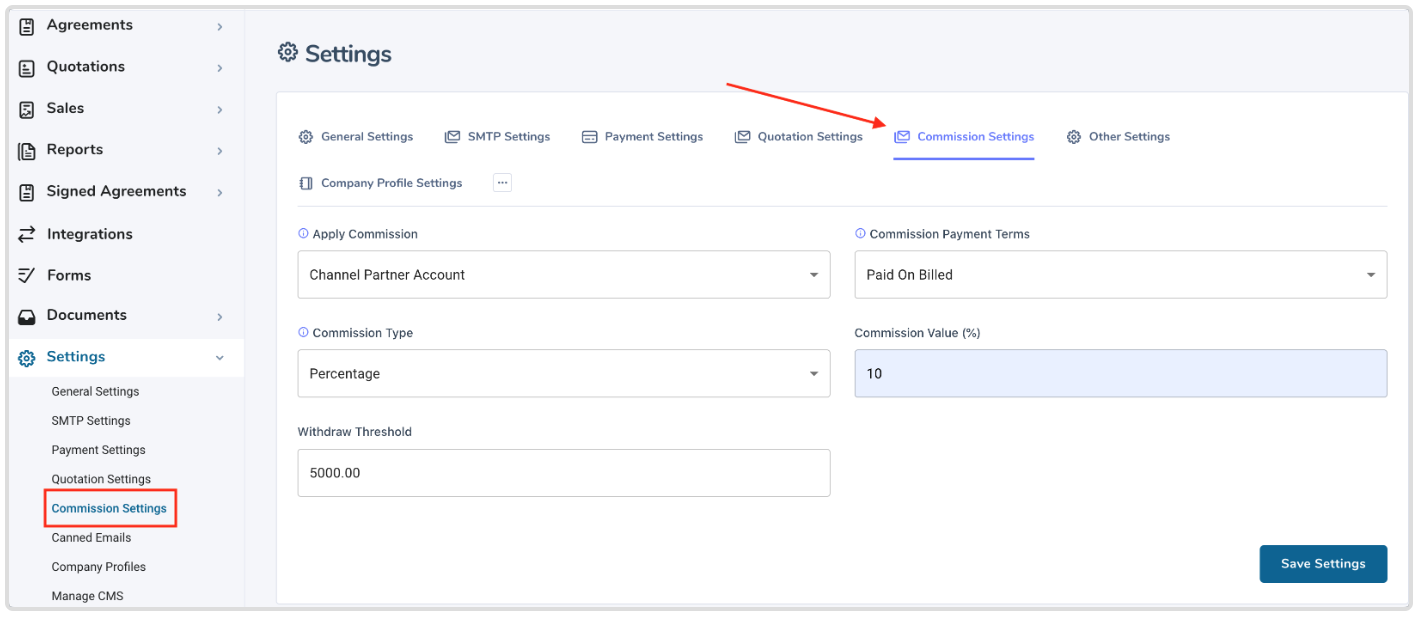This screenshot has height=619, width=1426.
Task: Open Manage CMS from the sidebar
Action: 87,595
